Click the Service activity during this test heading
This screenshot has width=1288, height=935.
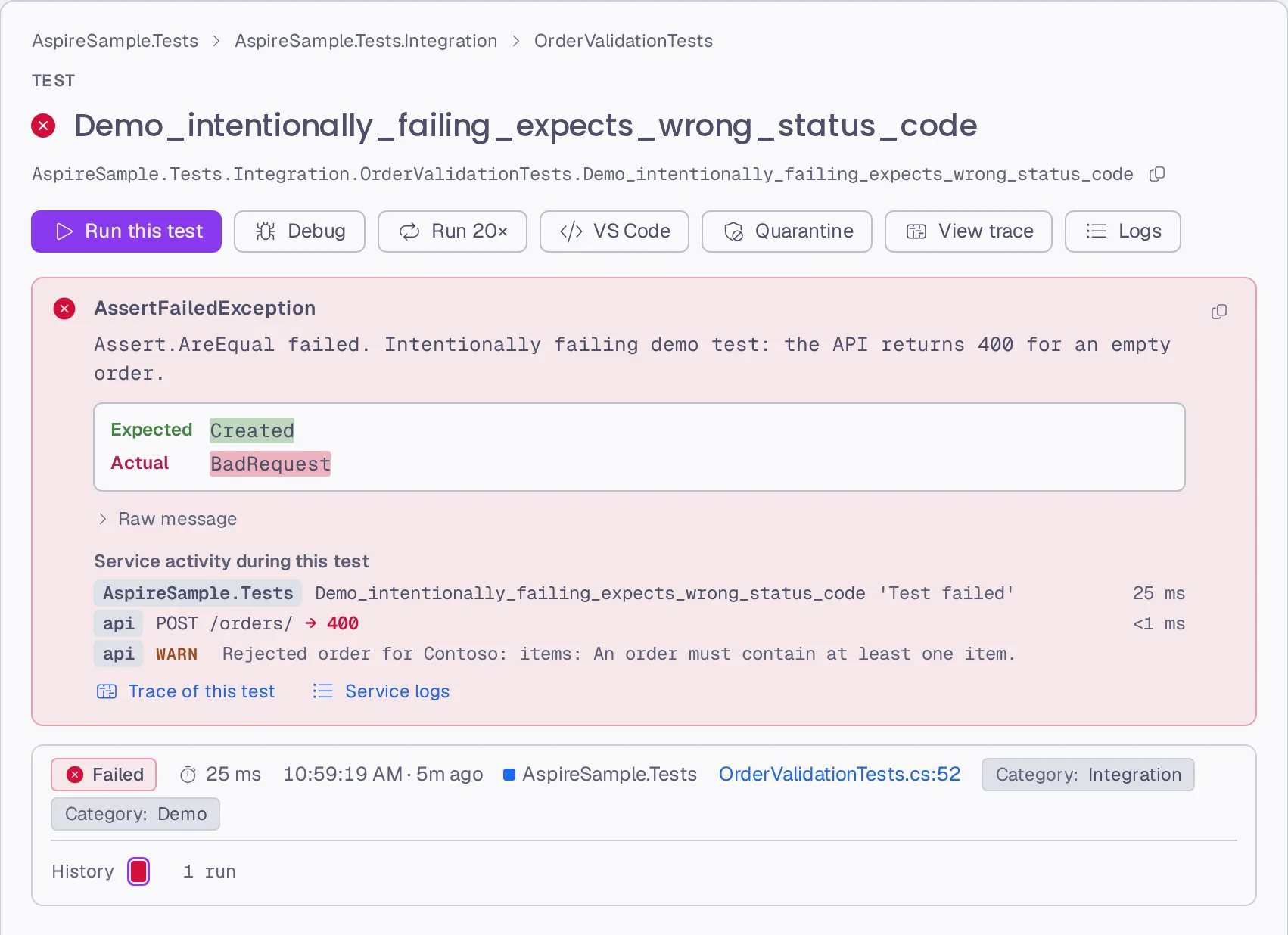(232, 561)
